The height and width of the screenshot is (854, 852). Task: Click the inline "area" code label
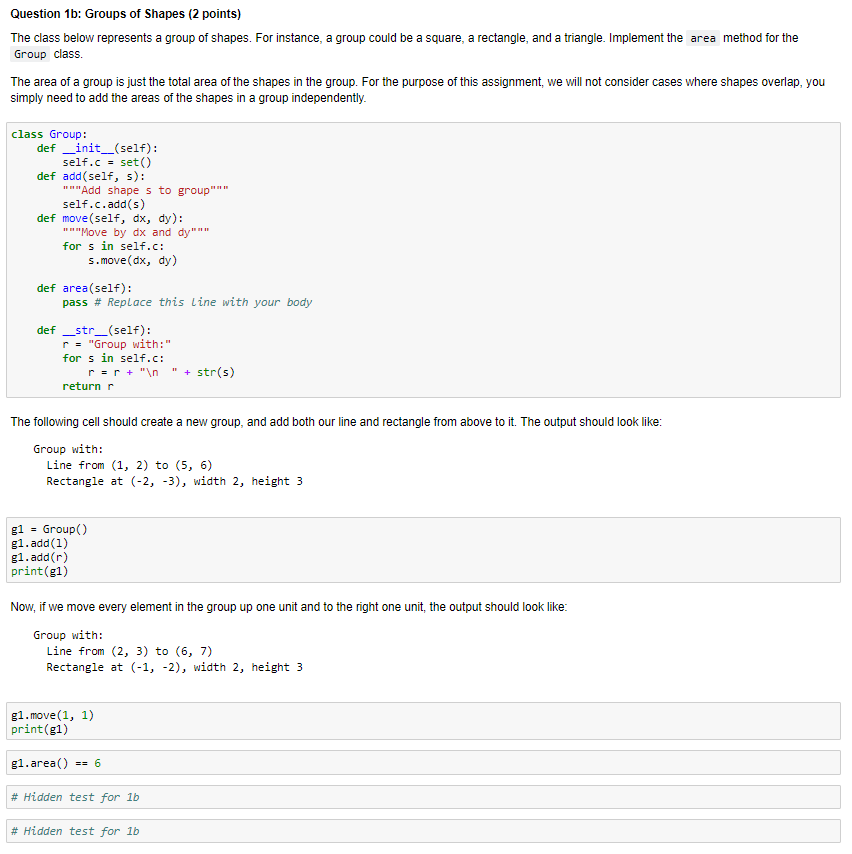(703, 38)
